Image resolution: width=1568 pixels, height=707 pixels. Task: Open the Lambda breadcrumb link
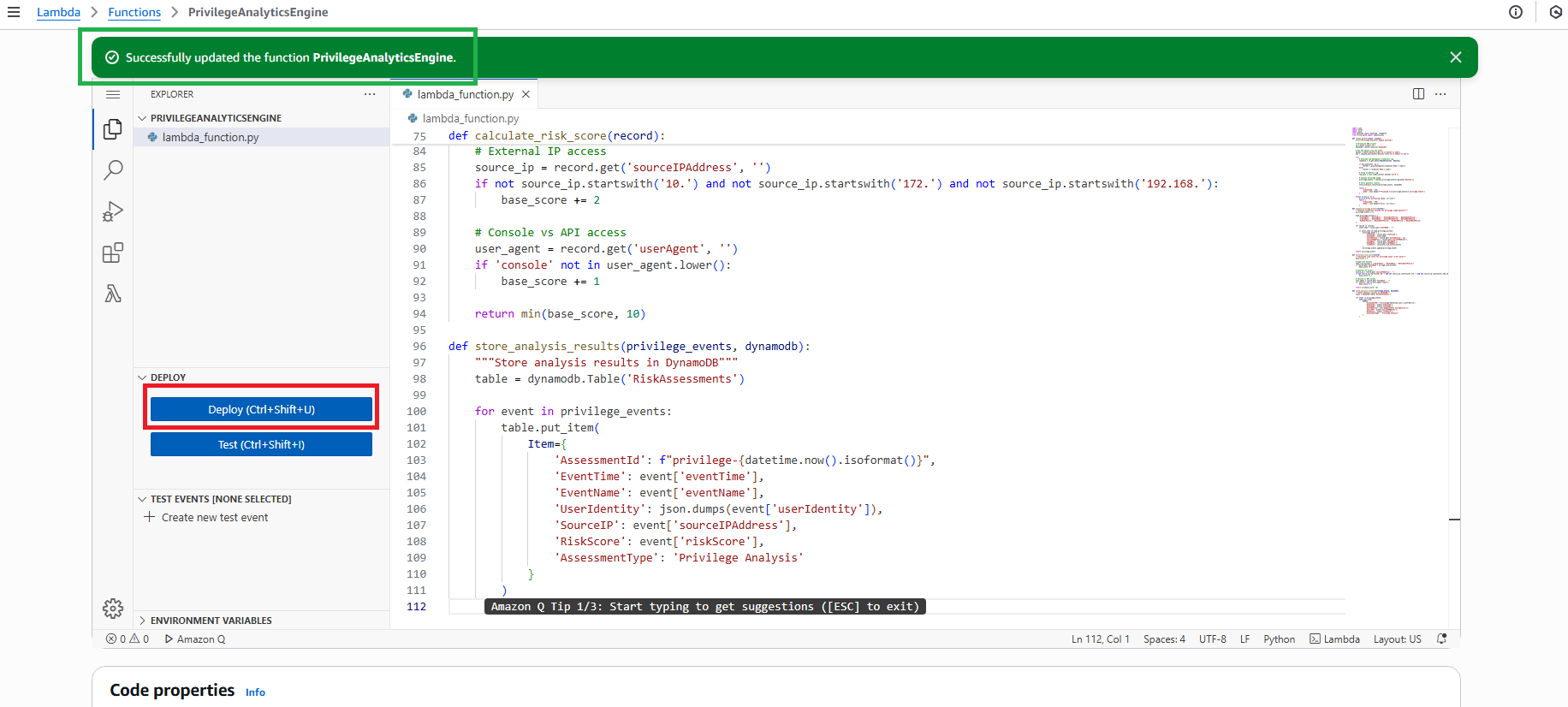click(58, 12)
